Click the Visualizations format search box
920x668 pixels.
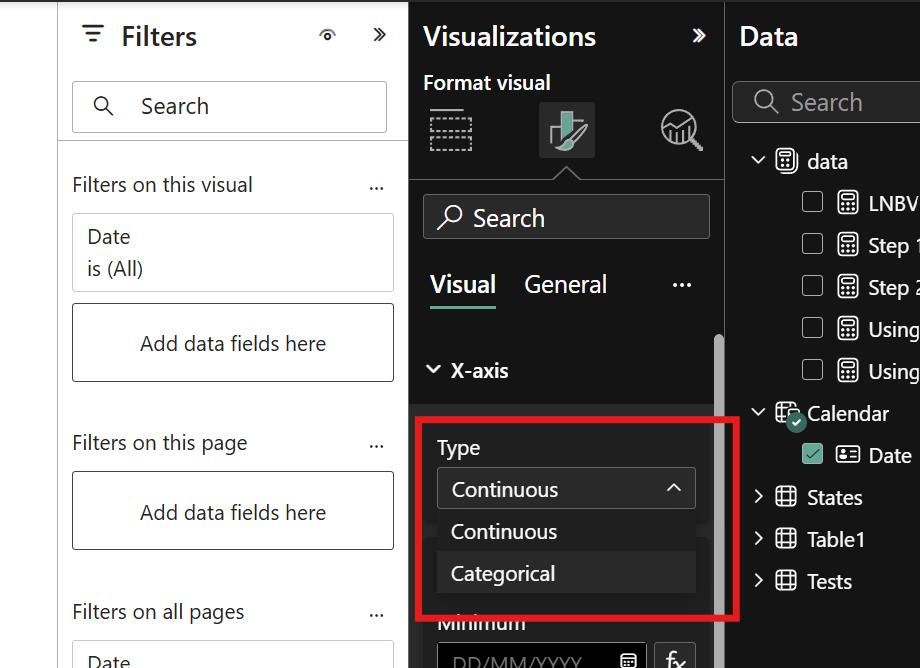[566, 217]
